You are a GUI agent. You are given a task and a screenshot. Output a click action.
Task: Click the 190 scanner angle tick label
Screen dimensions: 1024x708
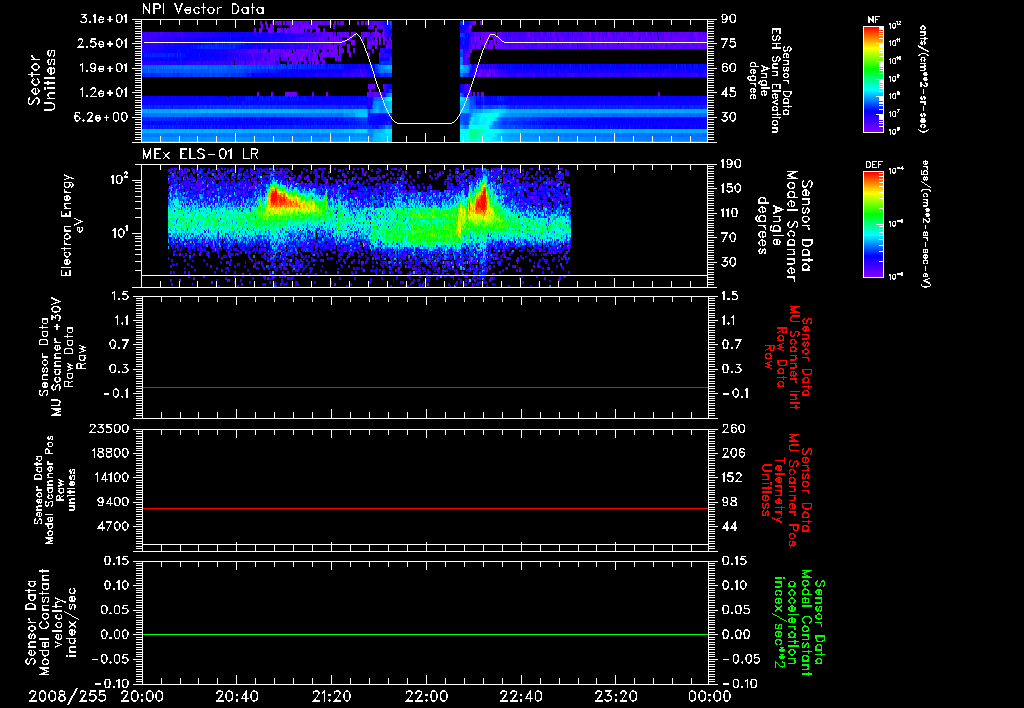pyautogui.click(x=731, y=164)
